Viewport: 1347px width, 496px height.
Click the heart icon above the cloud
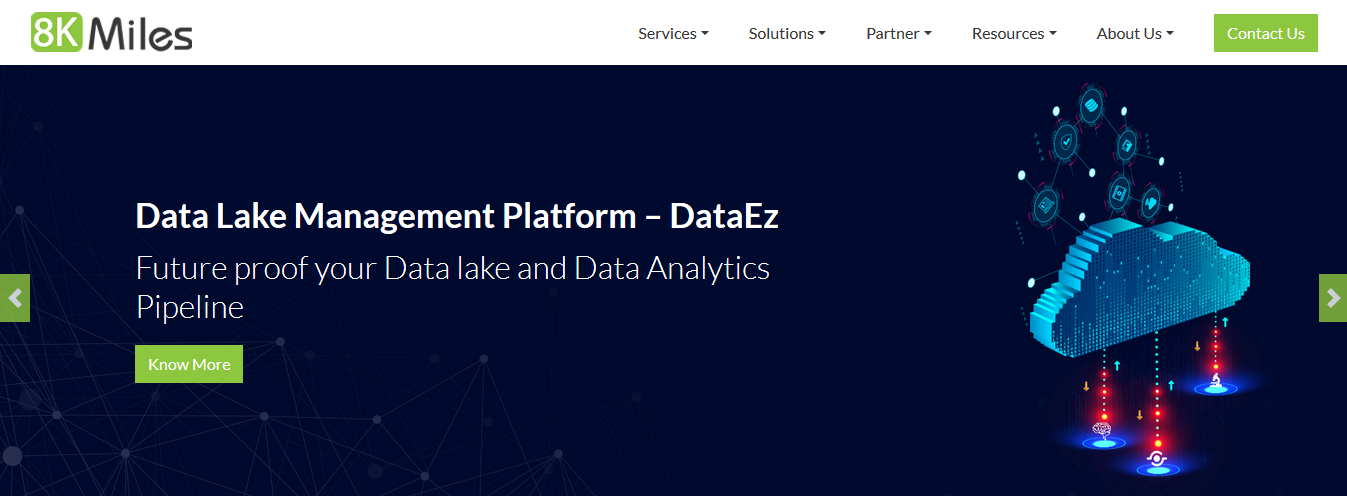(x=1151, y=203)
